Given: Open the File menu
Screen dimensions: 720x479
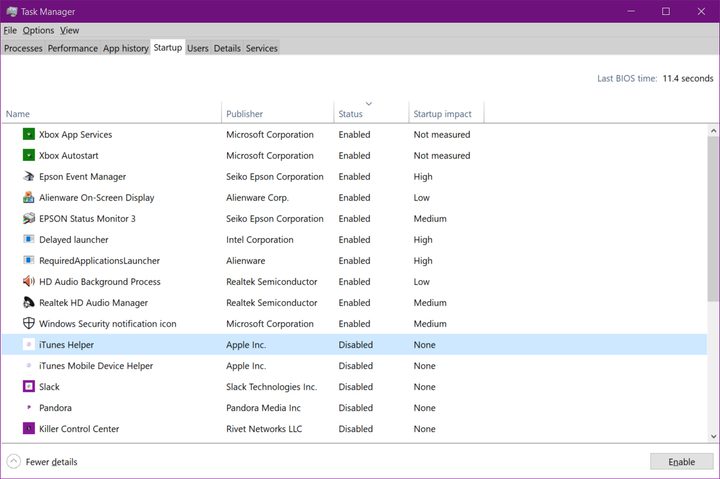Looking at the screenshot, I should 10,30.
